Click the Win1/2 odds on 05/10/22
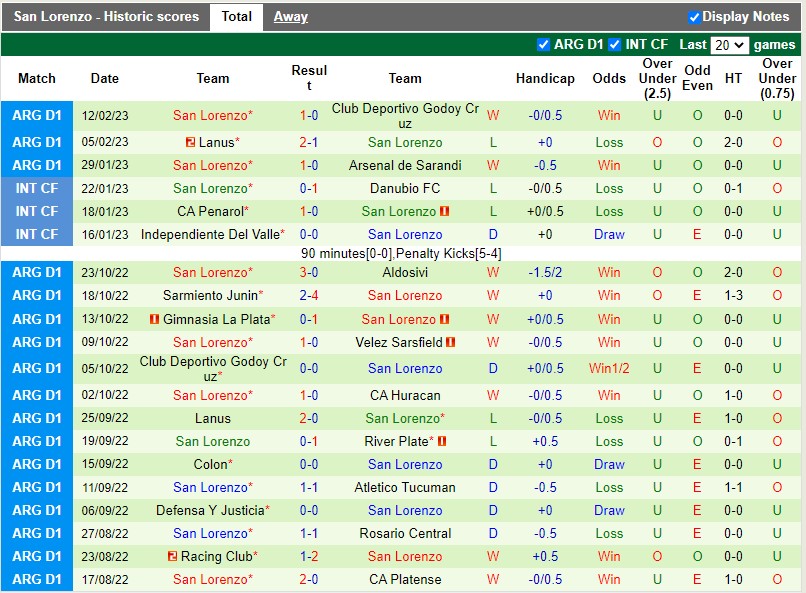The width and height of the screenshot is (806, 593). [x=609, y=368]
